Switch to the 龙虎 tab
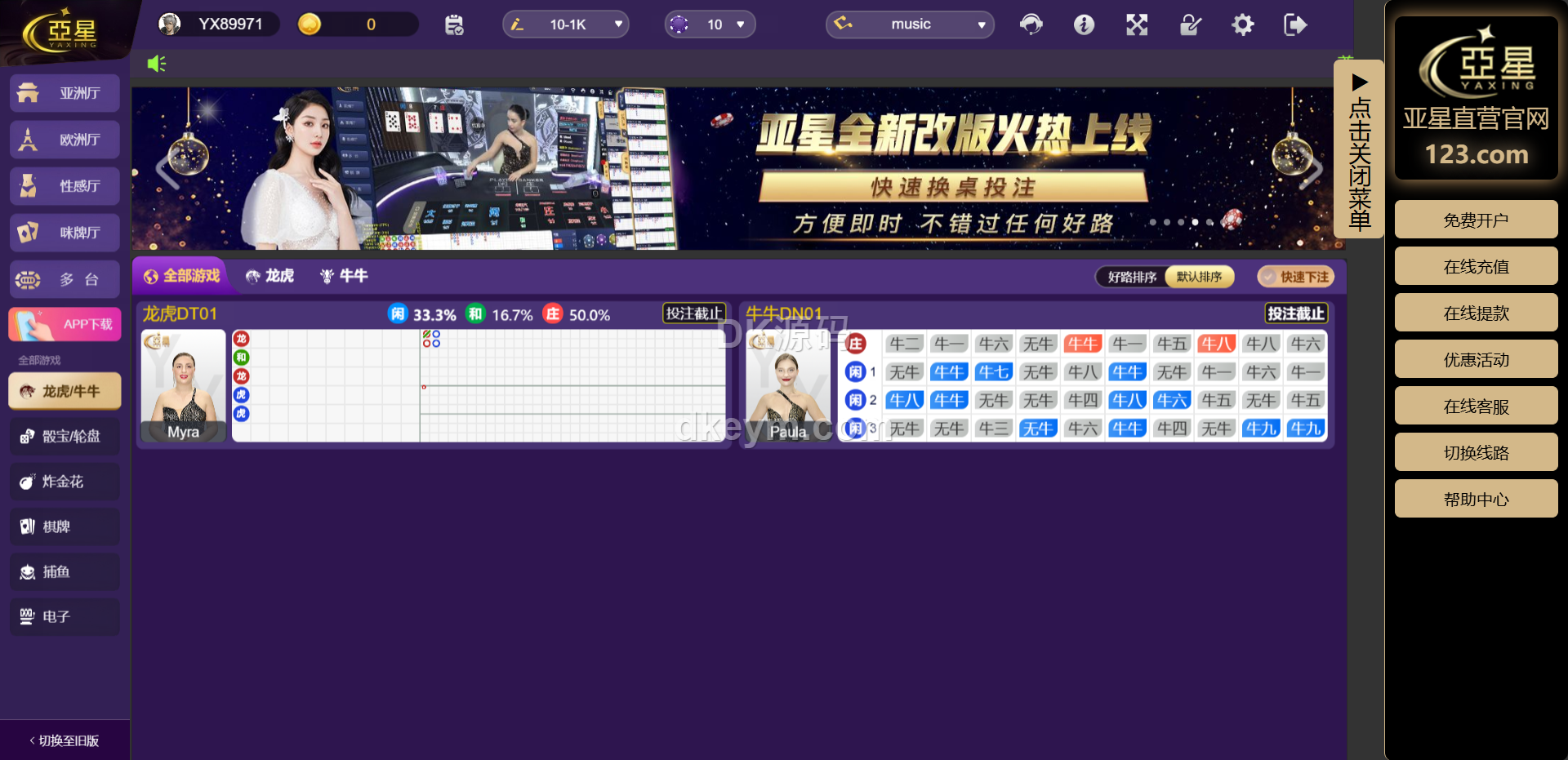This screenshot has height=760, width=1568. 270,276
